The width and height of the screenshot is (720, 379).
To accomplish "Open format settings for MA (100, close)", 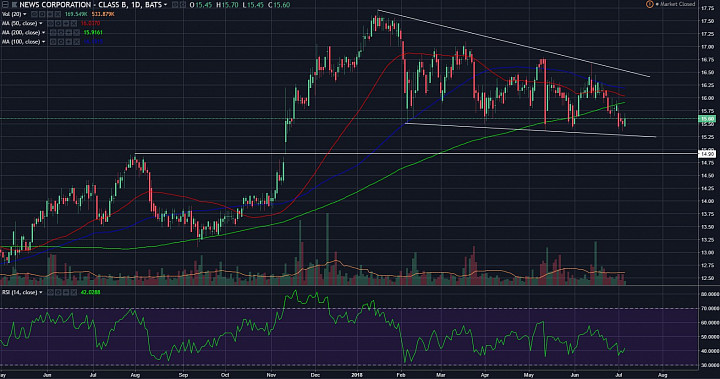I will (x=61, y=42).
